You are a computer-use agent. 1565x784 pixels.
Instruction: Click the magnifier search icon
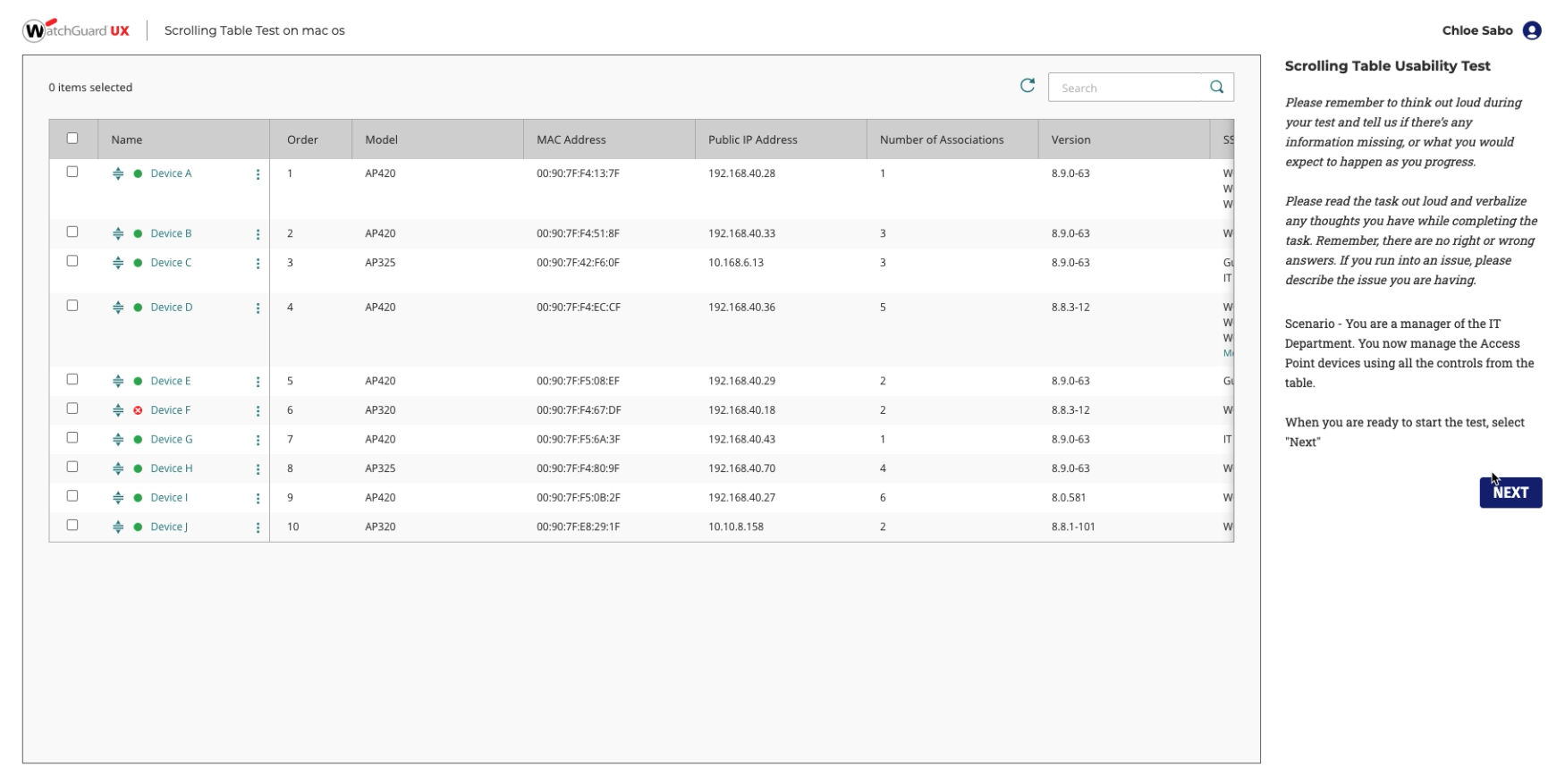1216,88
